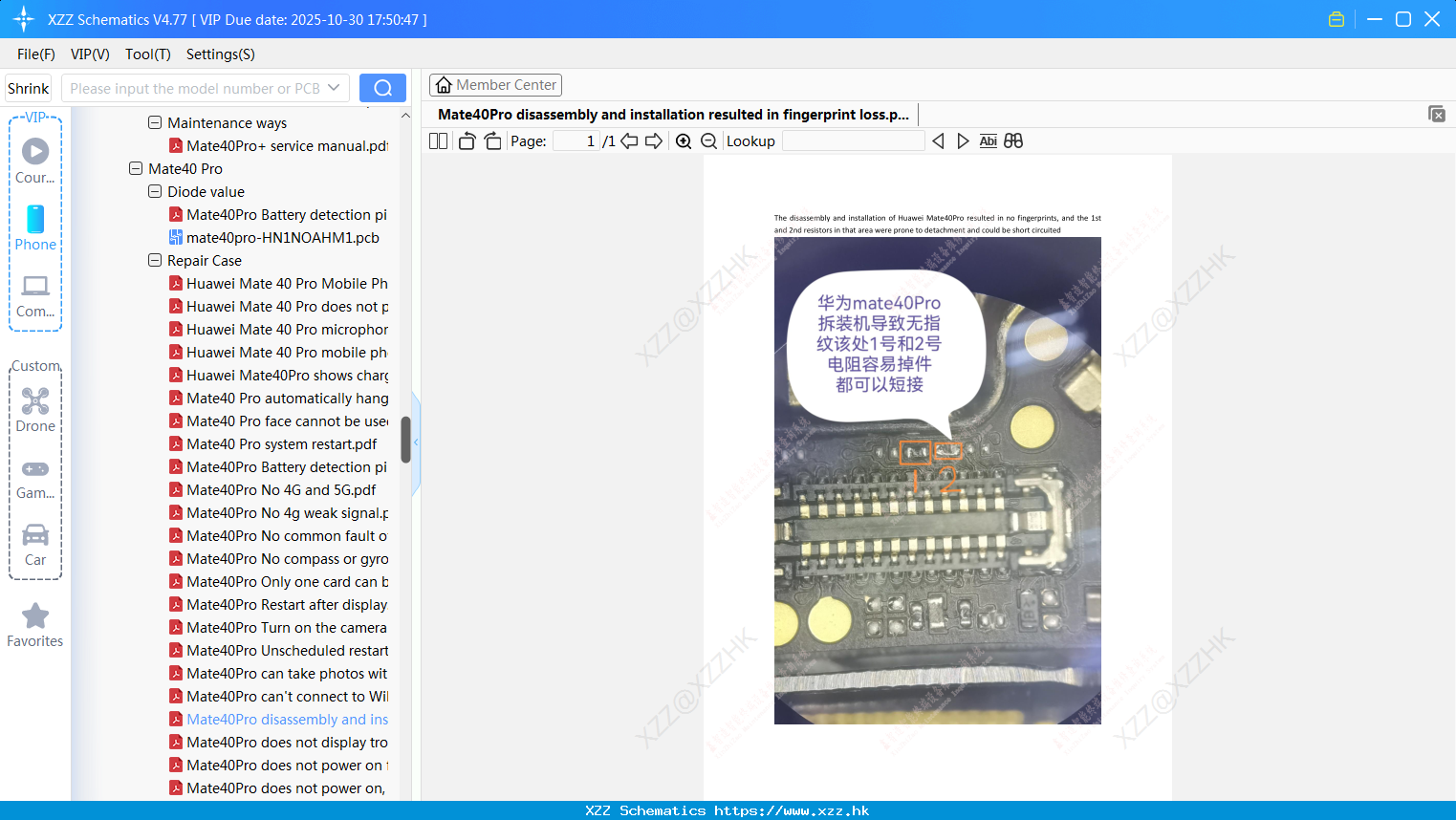Open Mate40Pro Unscheduled restart file

[x=278, y=650]
